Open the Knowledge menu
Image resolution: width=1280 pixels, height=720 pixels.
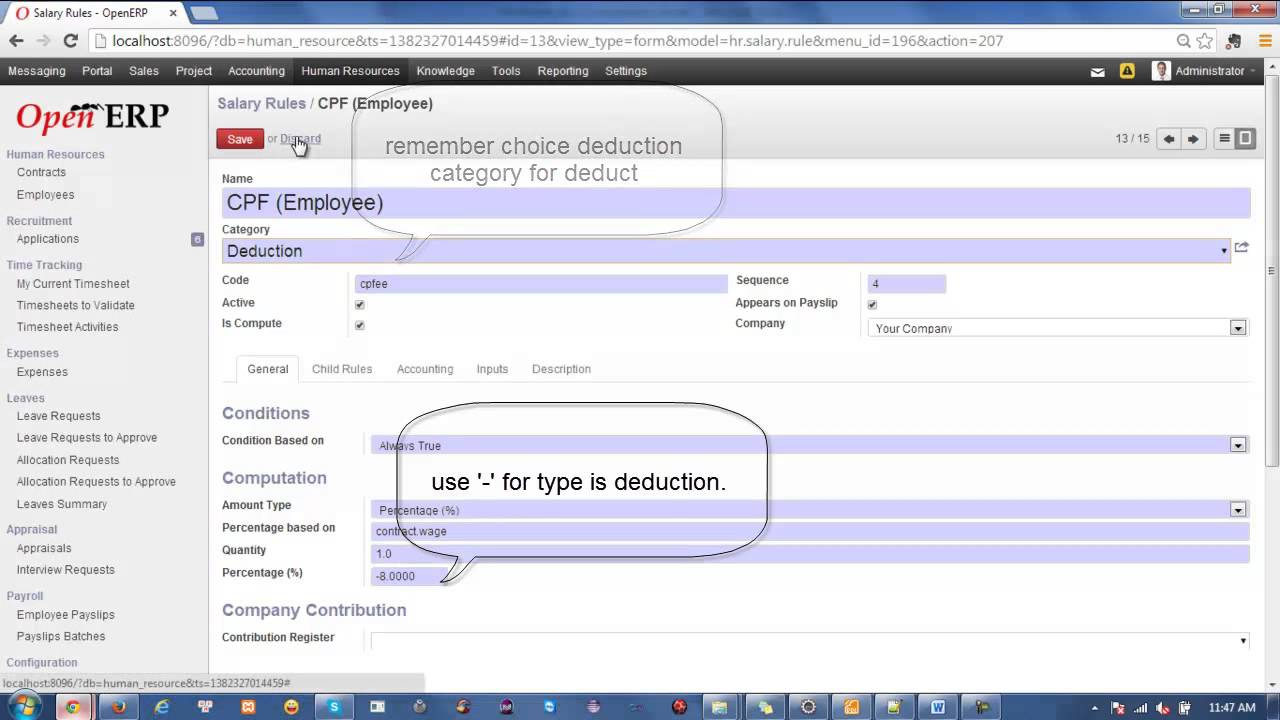click(446, 71)
